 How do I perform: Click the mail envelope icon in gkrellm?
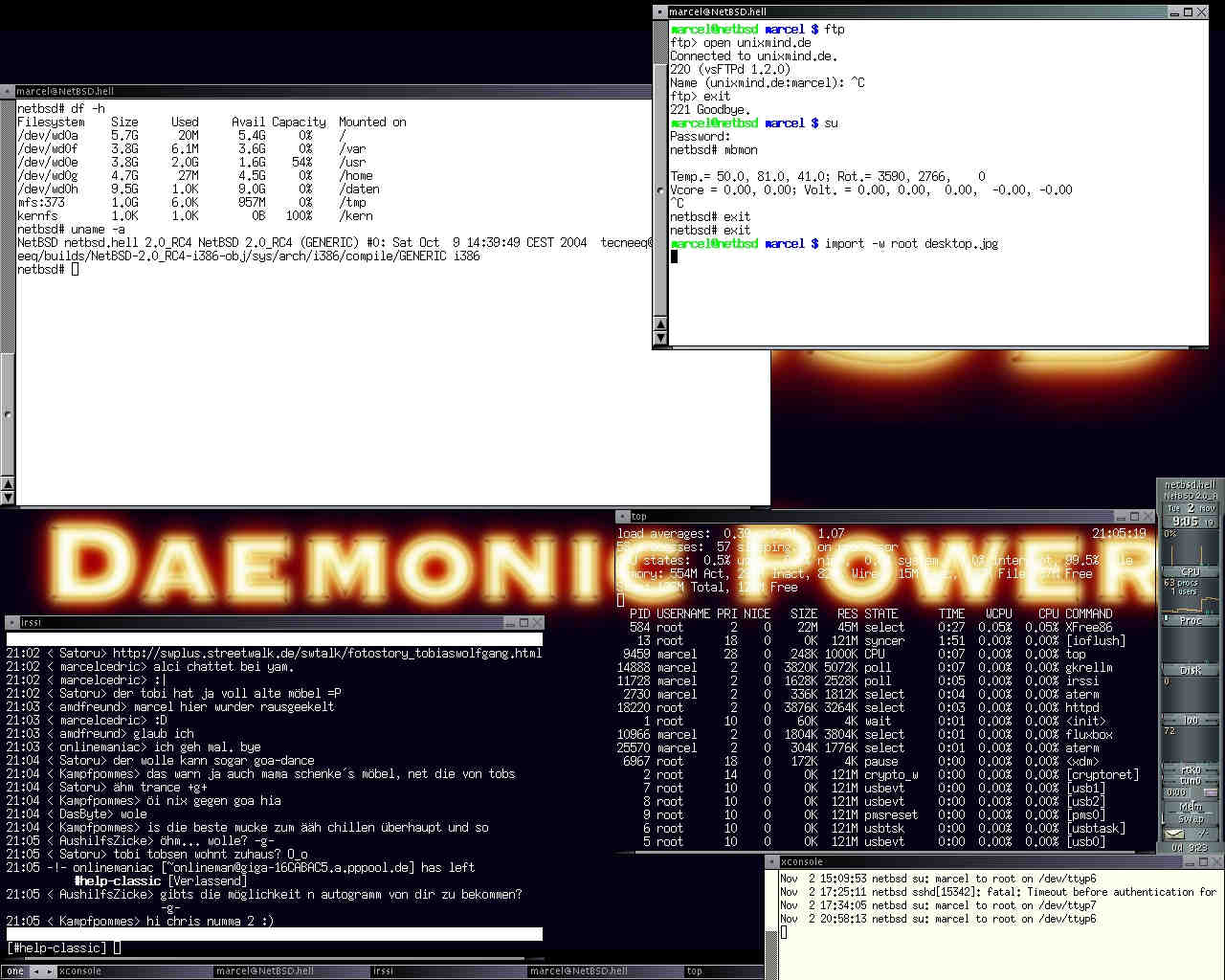pos(1174,834)
